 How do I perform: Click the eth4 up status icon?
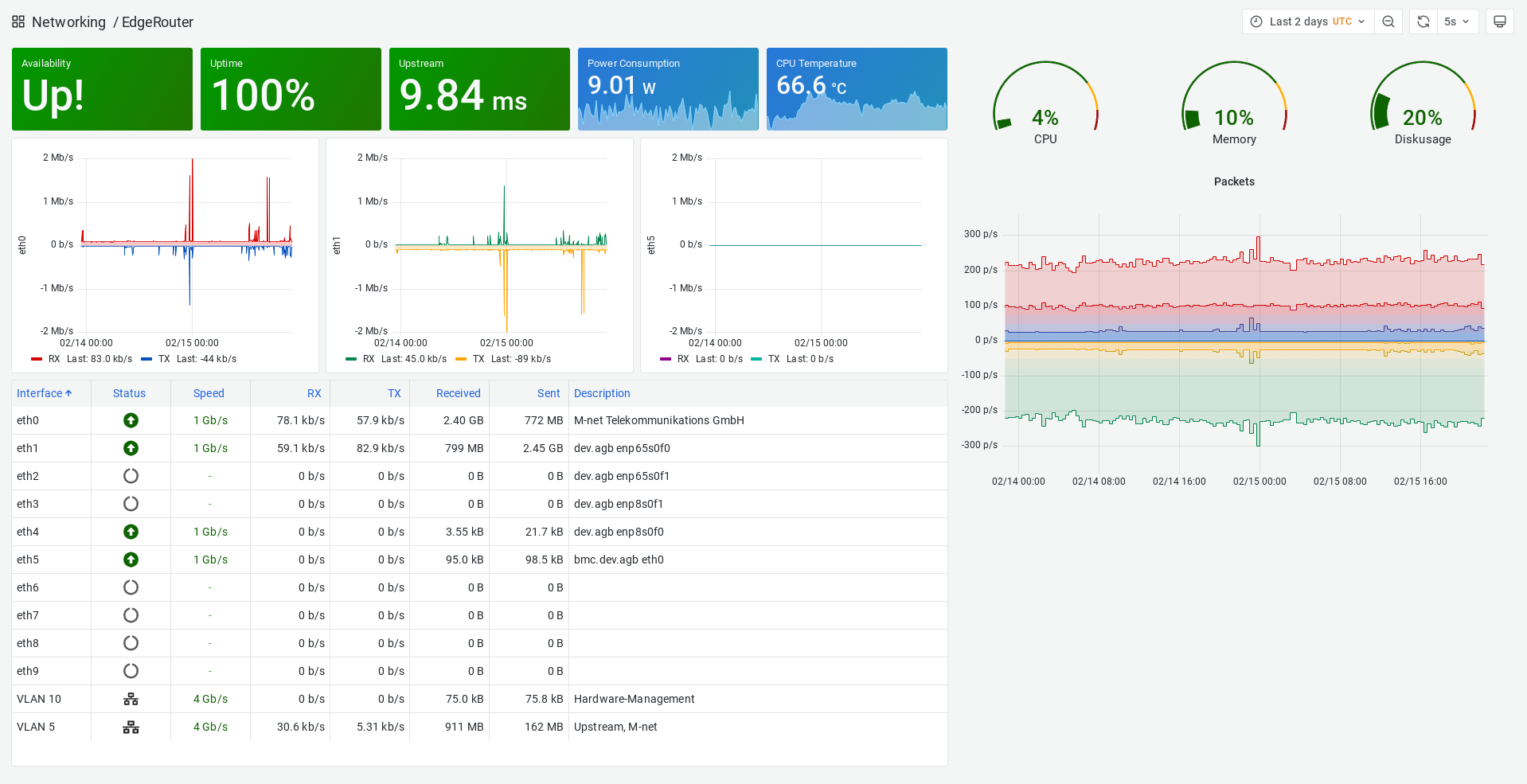tap(131, 532)
